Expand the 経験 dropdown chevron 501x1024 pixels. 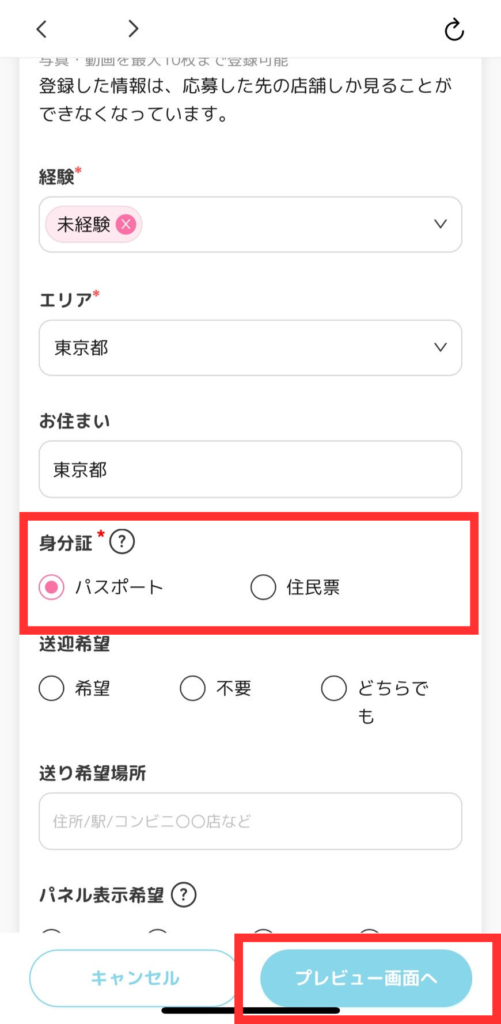(441, 224)
